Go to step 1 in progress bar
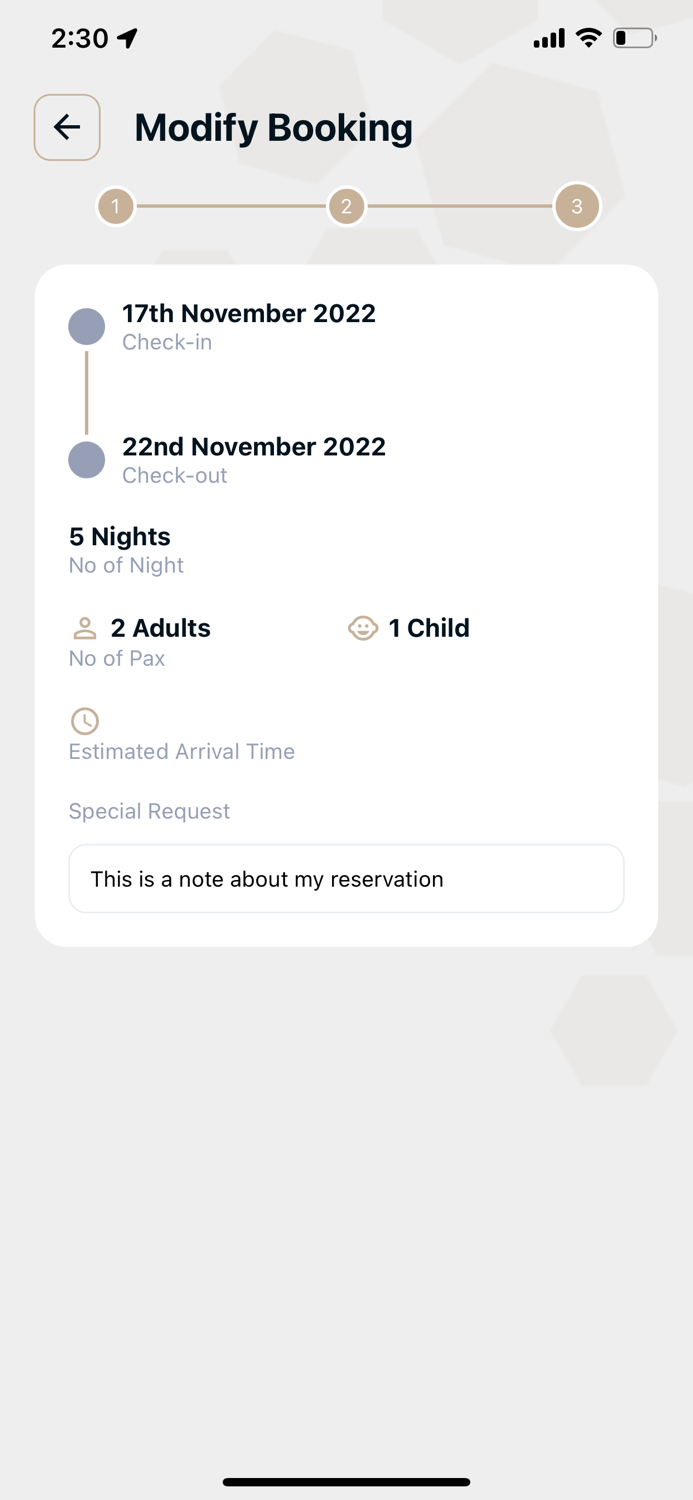The image size is (693, 1500). [116, 207]
